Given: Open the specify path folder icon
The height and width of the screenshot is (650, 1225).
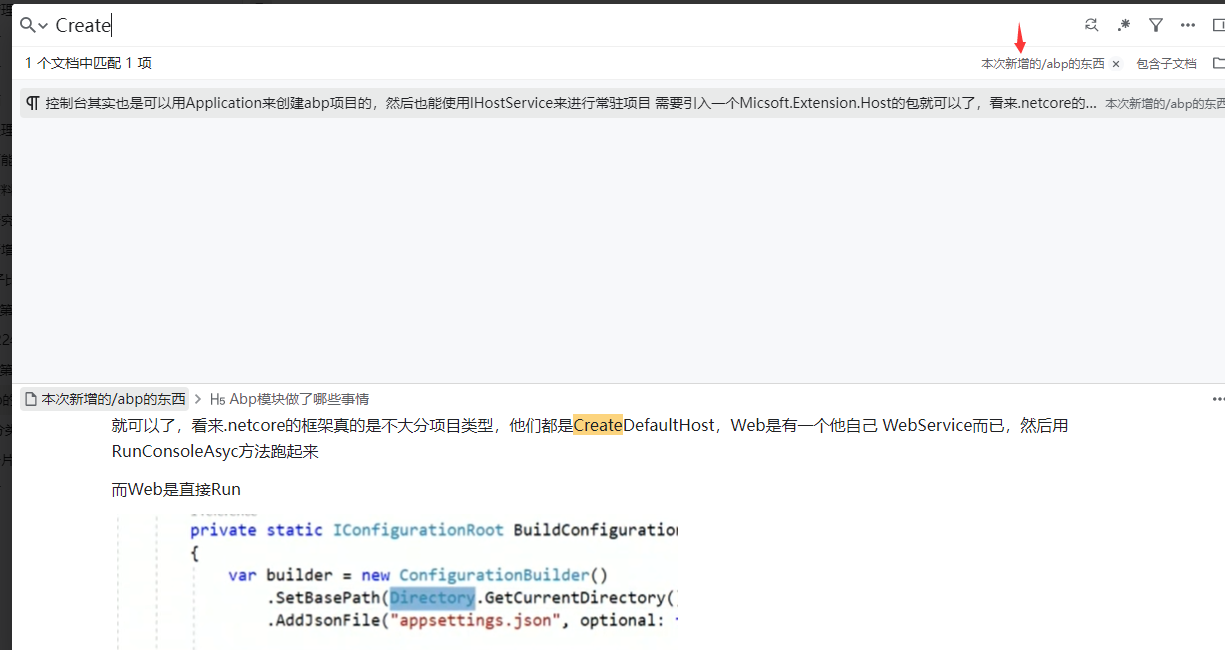Looking at the screenshot, I should tap(1218, 63).
